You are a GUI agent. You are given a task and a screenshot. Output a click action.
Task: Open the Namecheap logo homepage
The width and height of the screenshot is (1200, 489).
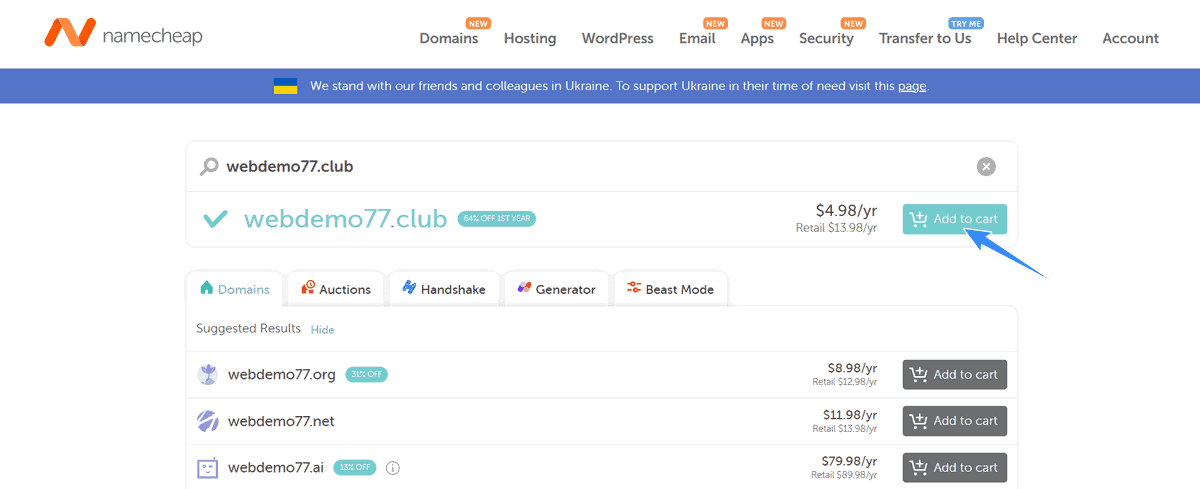pyautogui.click(x=124, y=34)
